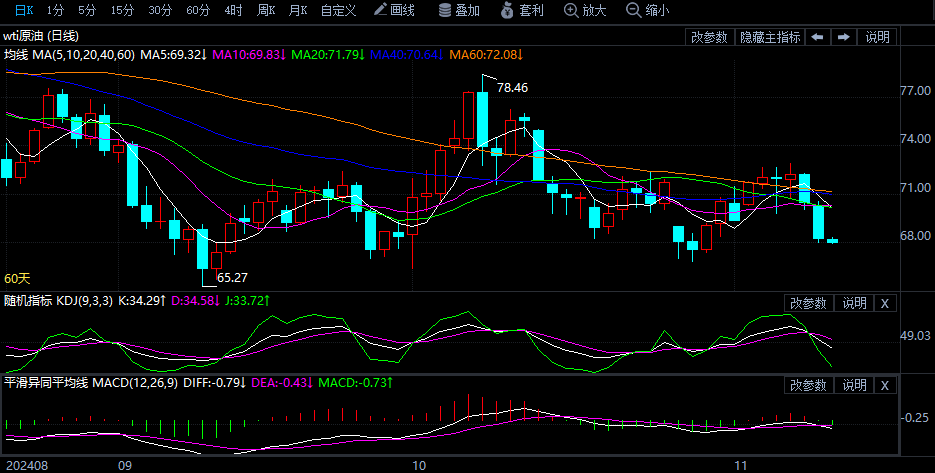Click 改参数 in the KDJ panel
The height and width of the screenshot is (473, 935).
(808, 303)
